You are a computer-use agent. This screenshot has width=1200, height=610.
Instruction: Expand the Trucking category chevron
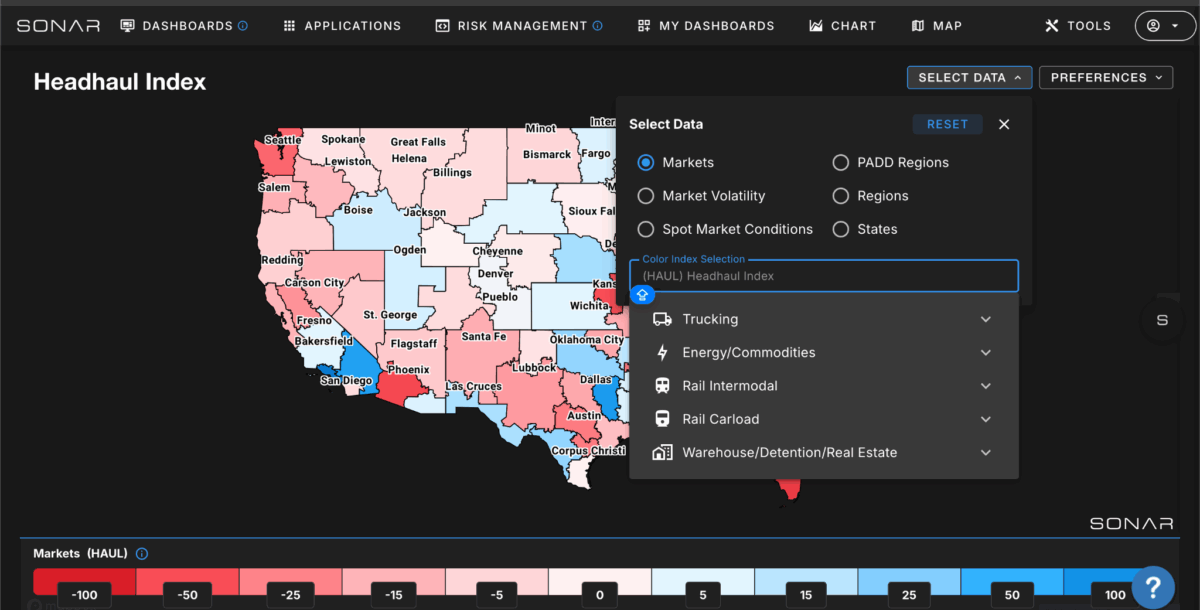[x=986, y=319]
